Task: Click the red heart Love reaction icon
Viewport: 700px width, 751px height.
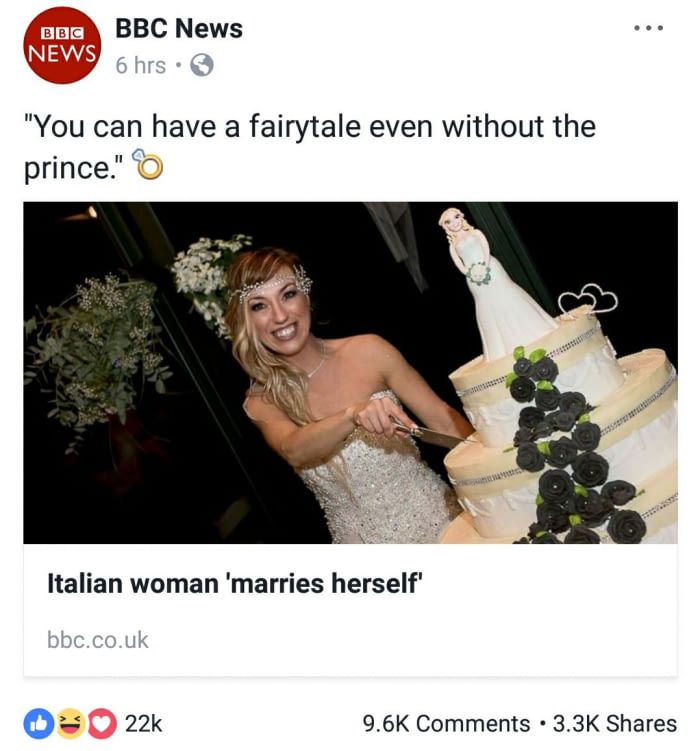Action: (x=102, y=723)
